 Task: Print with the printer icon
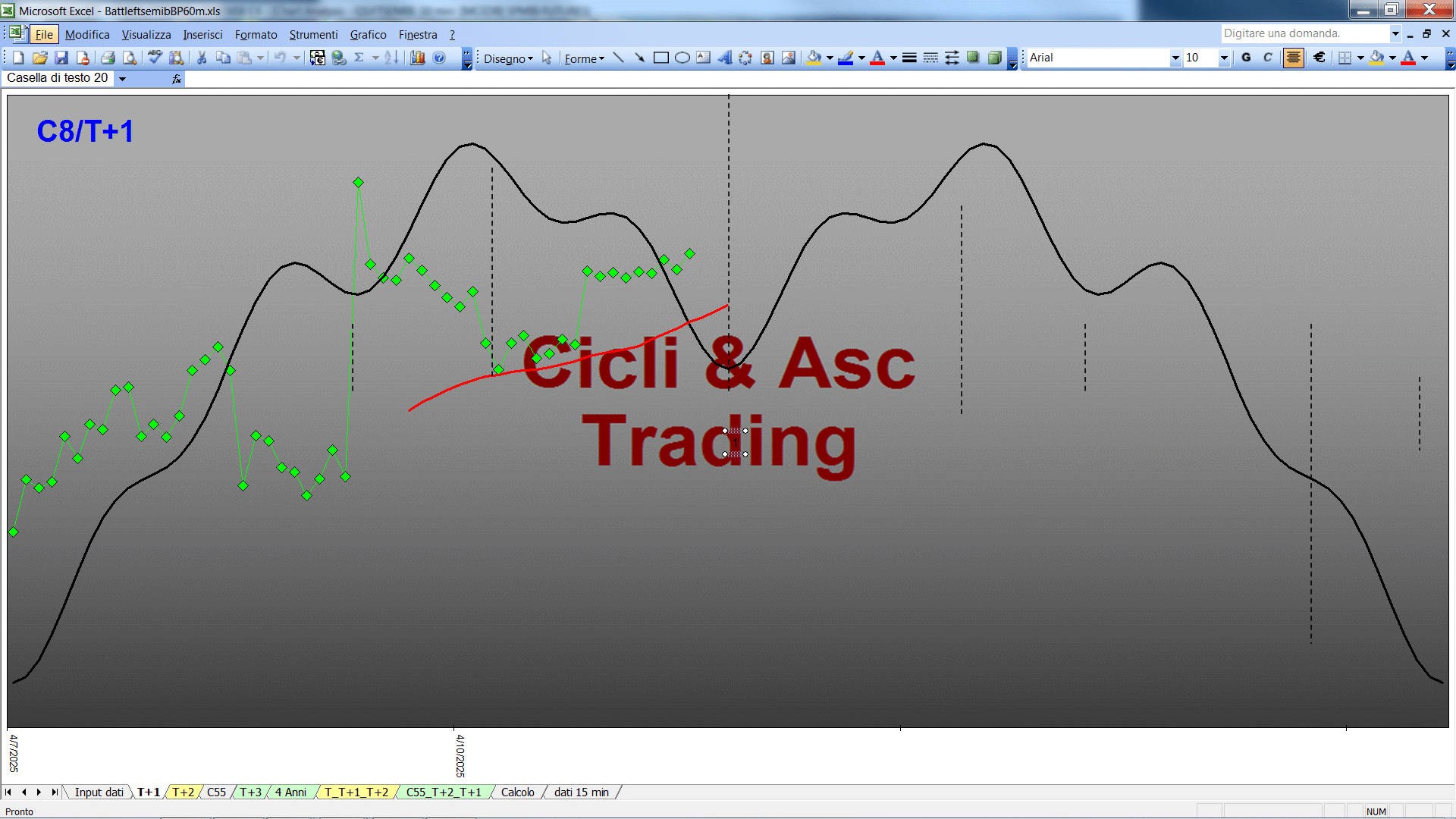108,58
